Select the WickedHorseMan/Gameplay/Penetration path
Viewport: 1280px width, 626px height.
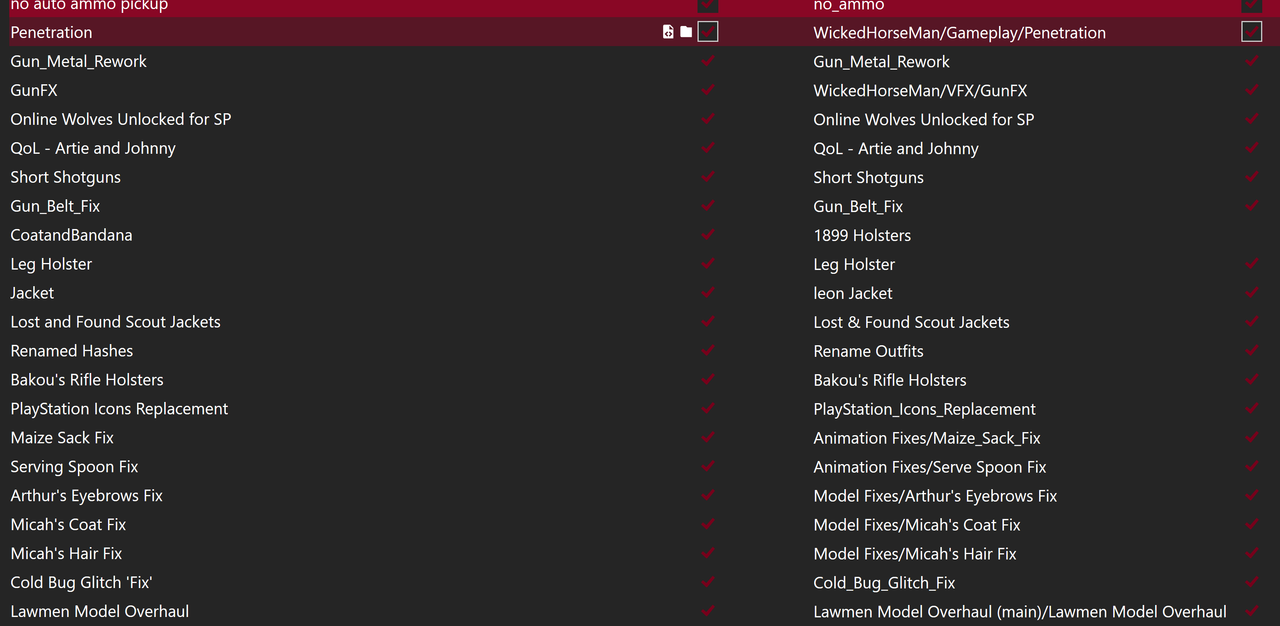click(x=959, y=32)
